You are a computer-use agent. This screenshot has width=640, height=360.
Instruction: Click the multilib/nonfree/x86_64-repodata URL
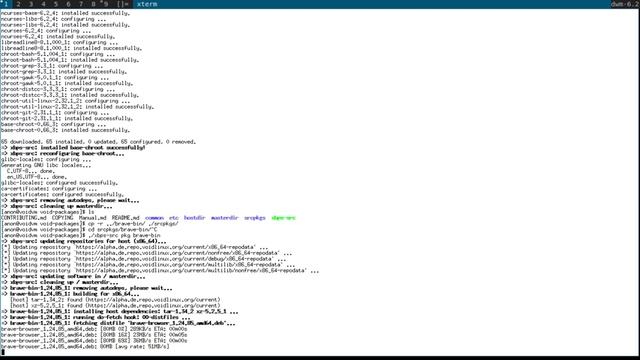tap(191, 271)
